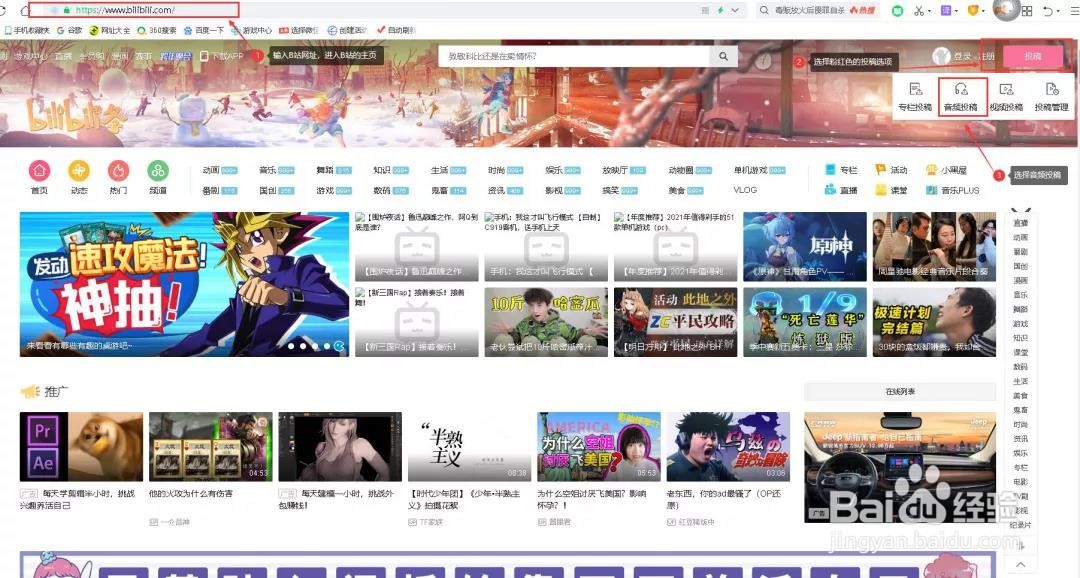This screenshot has width=1080, height=578.
Task: Click the Bilibili search input box
Action: [574, 56]
